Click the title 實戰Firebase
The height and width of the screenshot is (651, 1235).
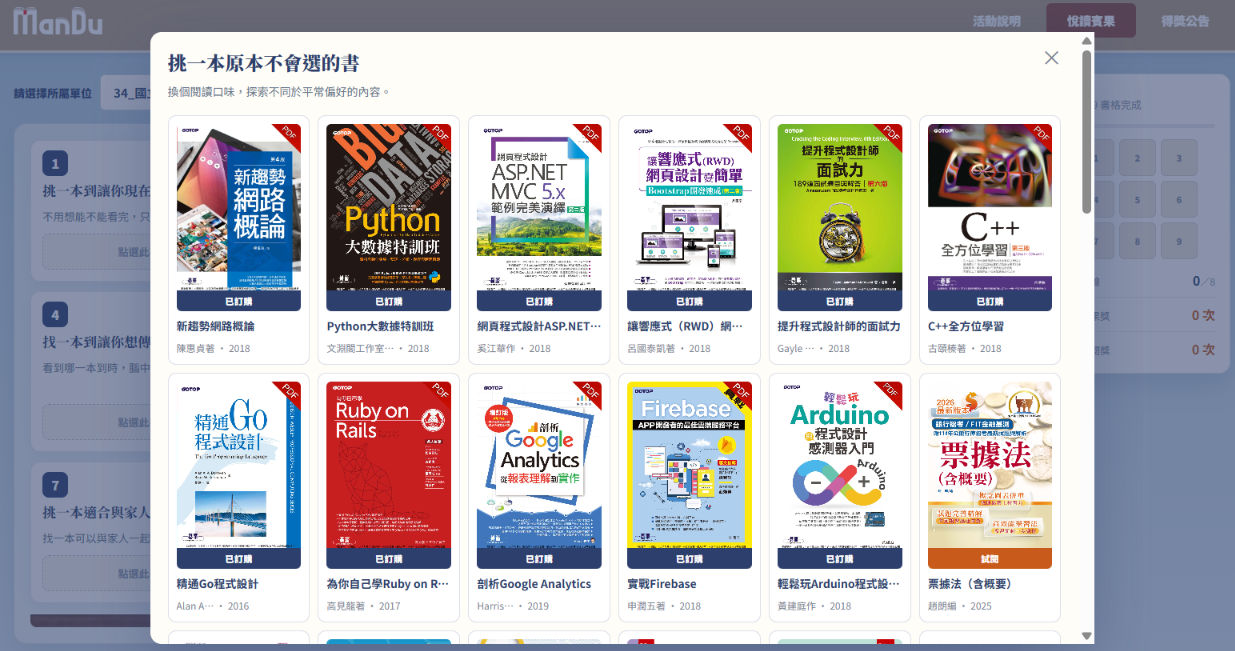tap(662, 584)
